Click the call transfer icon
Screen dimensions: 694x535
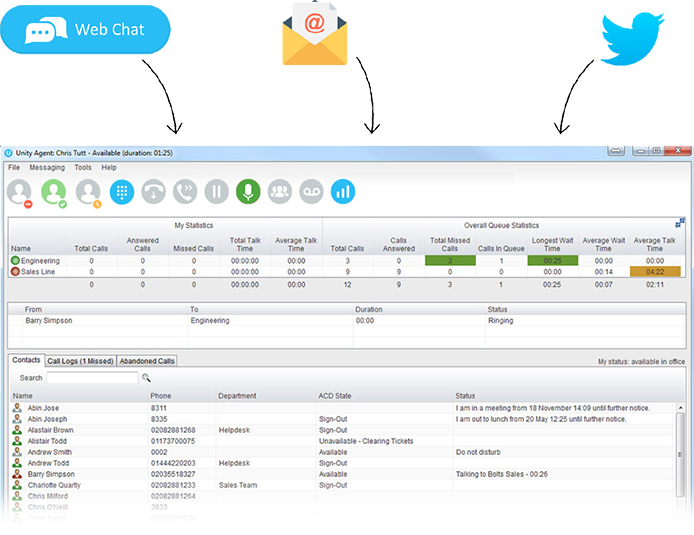(x=185, y=190)
